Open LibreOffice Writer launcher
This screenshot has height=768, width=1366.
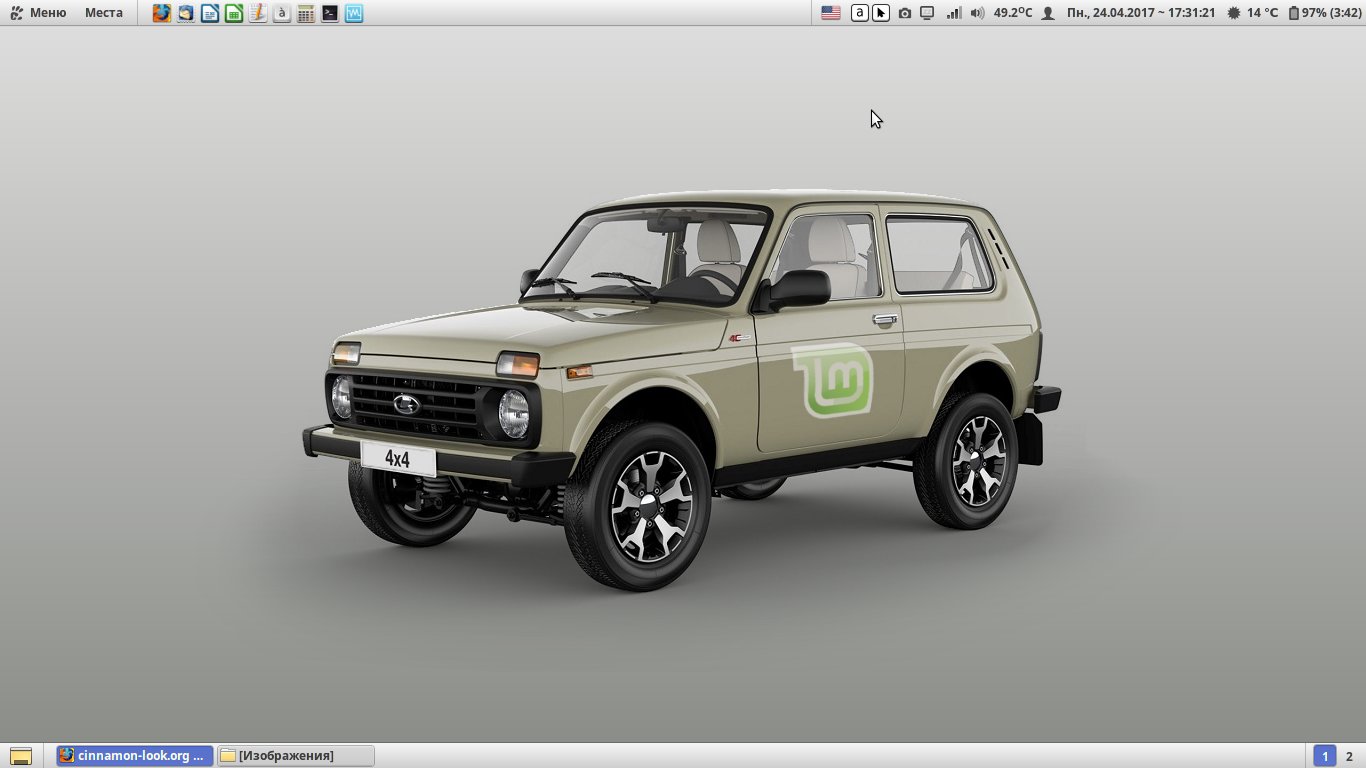click(x=210, y=13)
